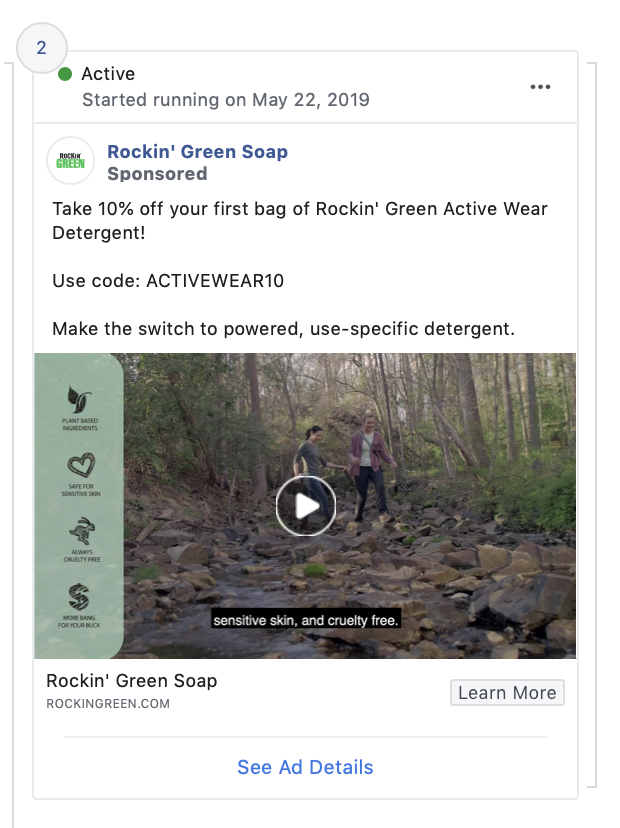Viewport: 620px width, 828px height.
Task: Click the Sponsored label
Action: pos(157,174)
